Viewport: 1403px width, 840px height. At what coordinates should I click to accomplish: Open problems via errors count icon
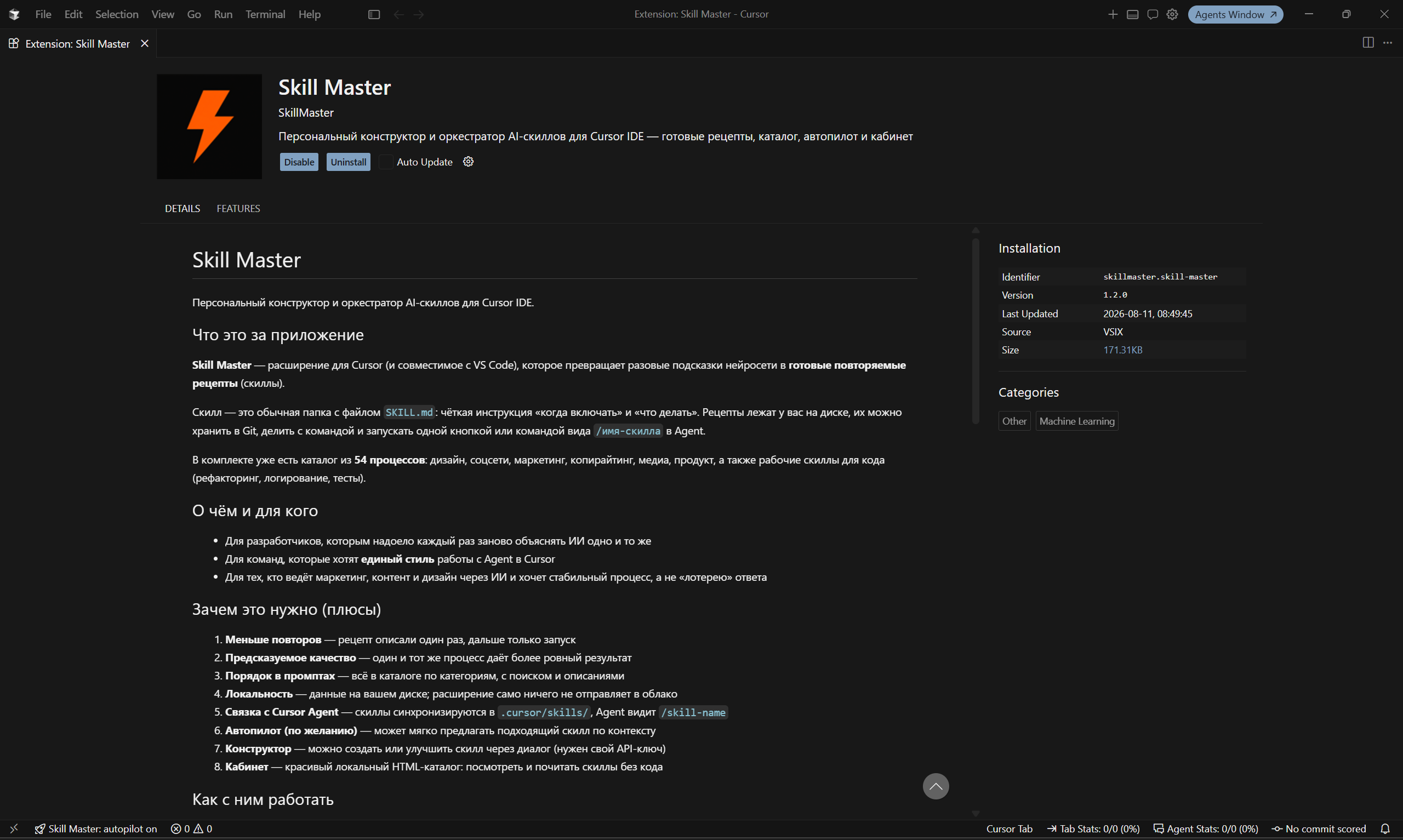180,828
